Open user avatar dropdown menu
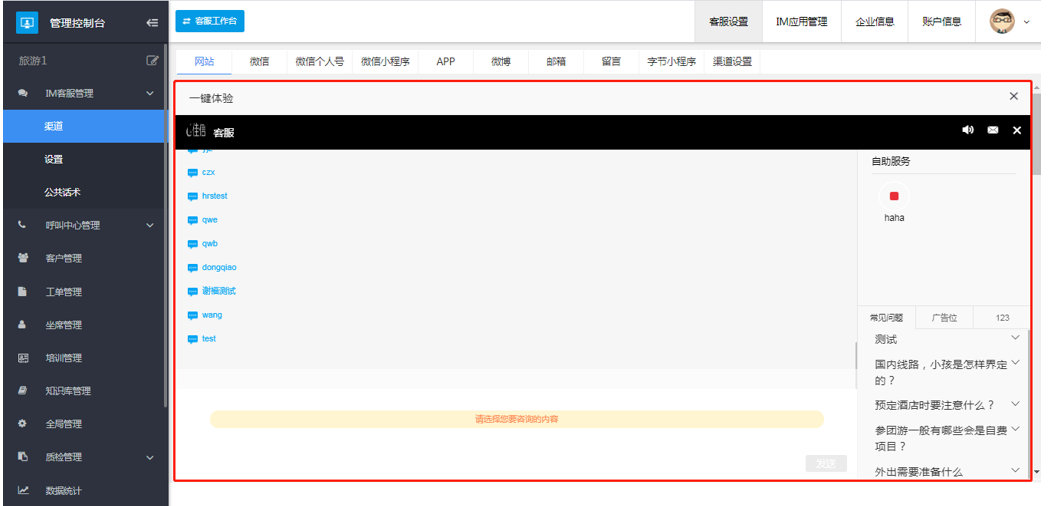This screenshot has width=1051, height=506. (x=1009, y=22)
